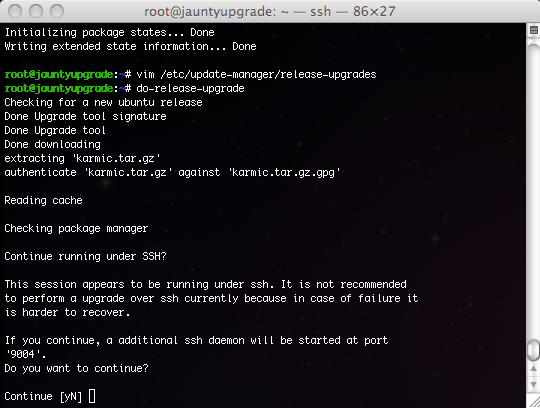Minimize the terminal window

36,11
